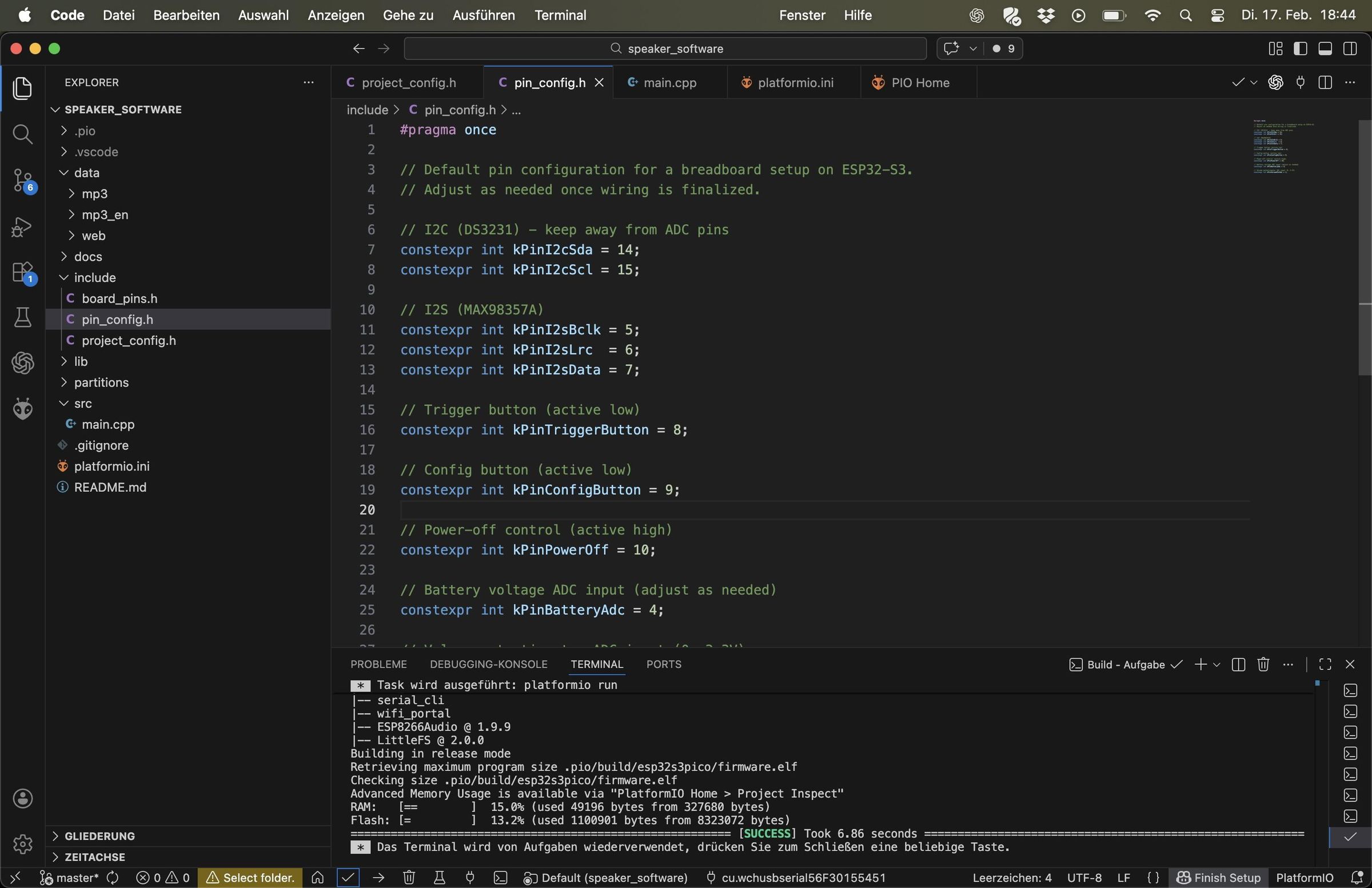Click the cu.wchusbserial56F30155451 port selector
The width and height of the screenshot is (1372, 888).
coord(796,878)
